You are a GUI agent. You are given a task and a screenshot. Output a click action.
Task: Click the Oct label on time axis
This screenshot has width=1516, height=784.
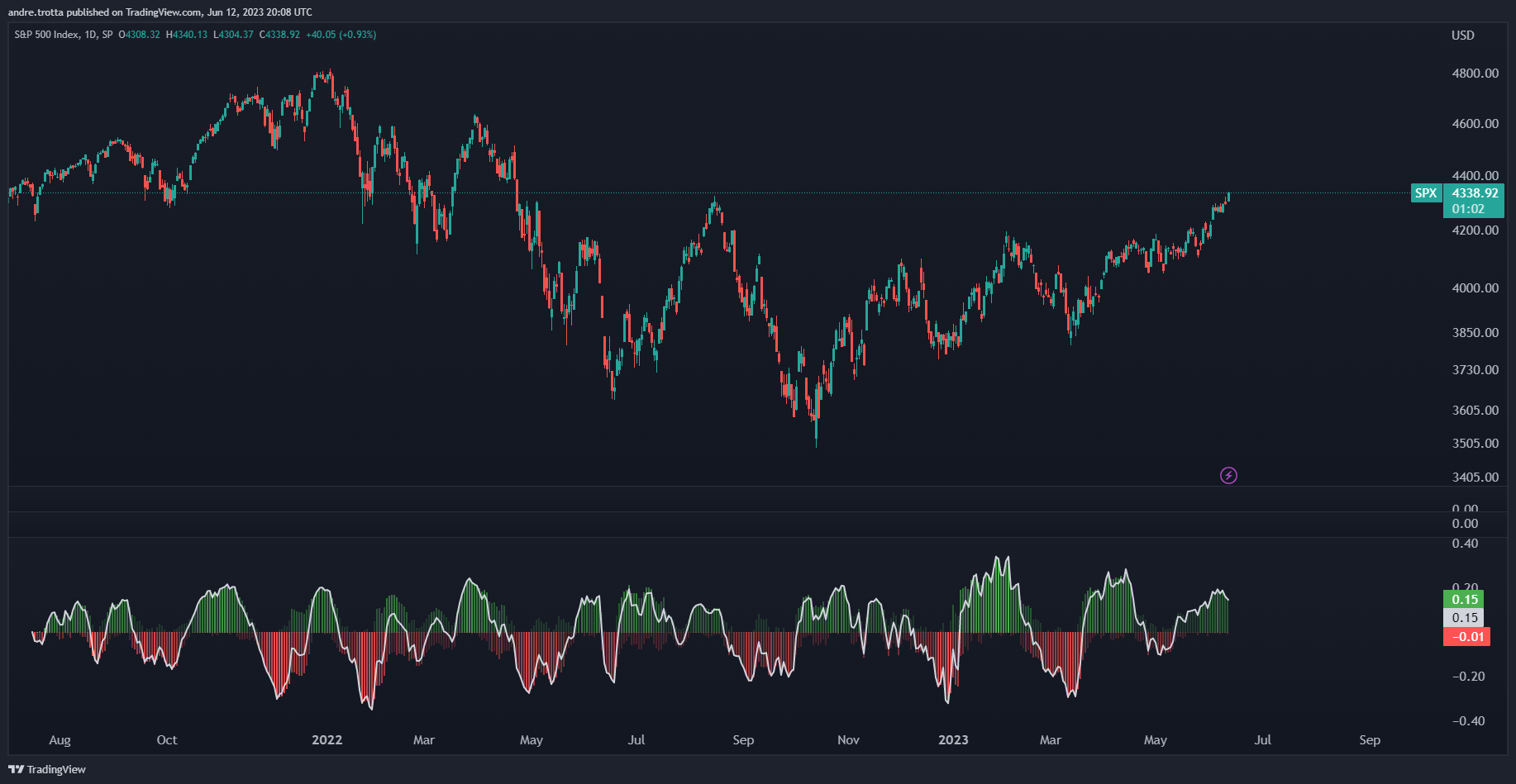(x=167, y=739)
